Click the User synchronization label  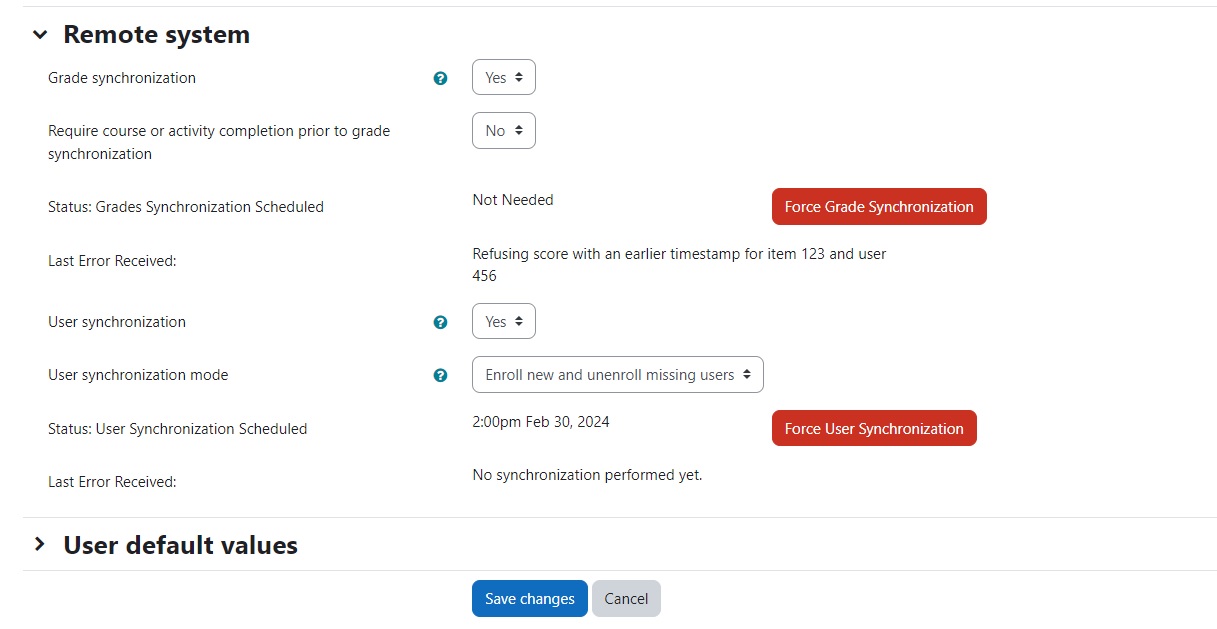117,322
